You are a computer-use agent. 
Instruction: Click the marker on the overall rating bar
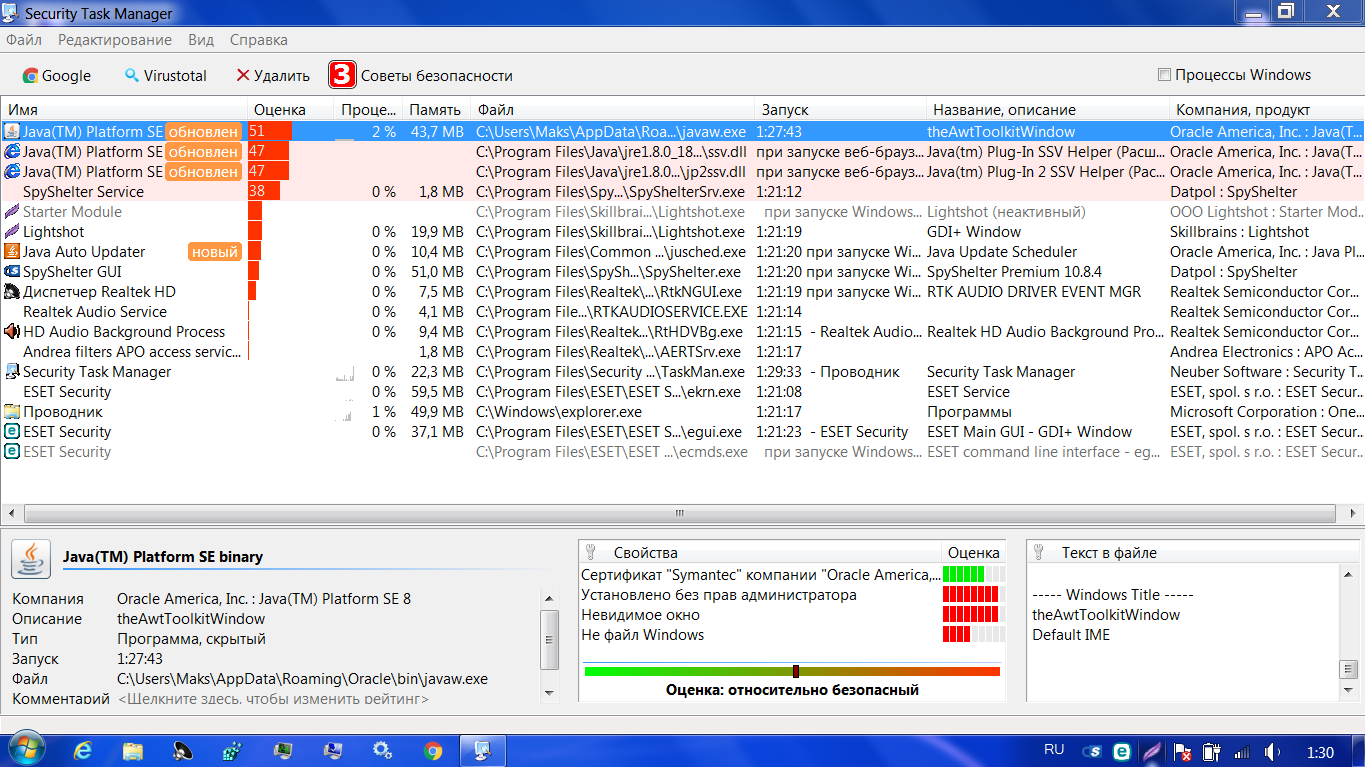click(x=796, y=671)
